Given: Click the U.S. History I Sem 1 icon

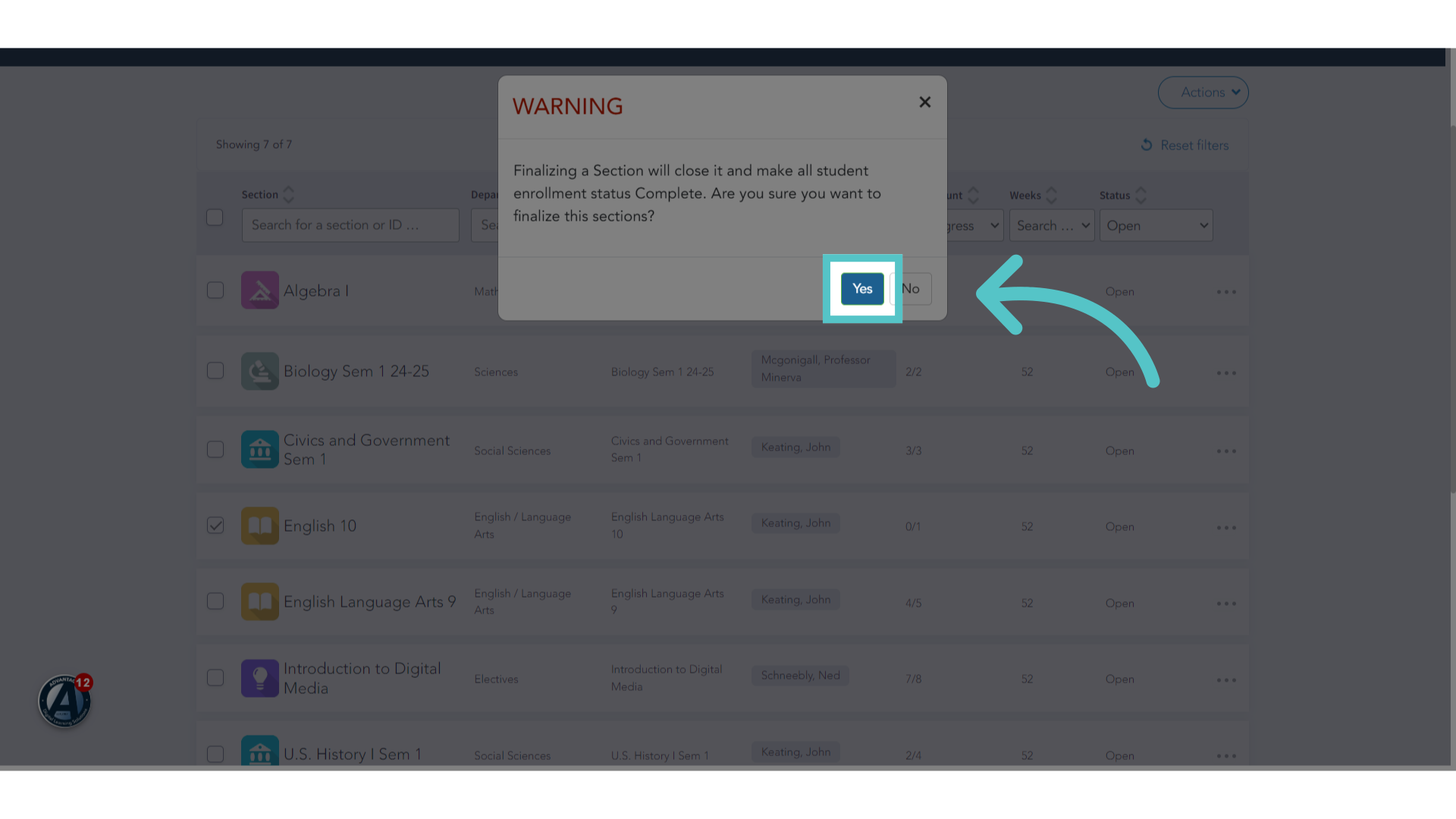Looking at the screenshot, I should coord(260,751).
